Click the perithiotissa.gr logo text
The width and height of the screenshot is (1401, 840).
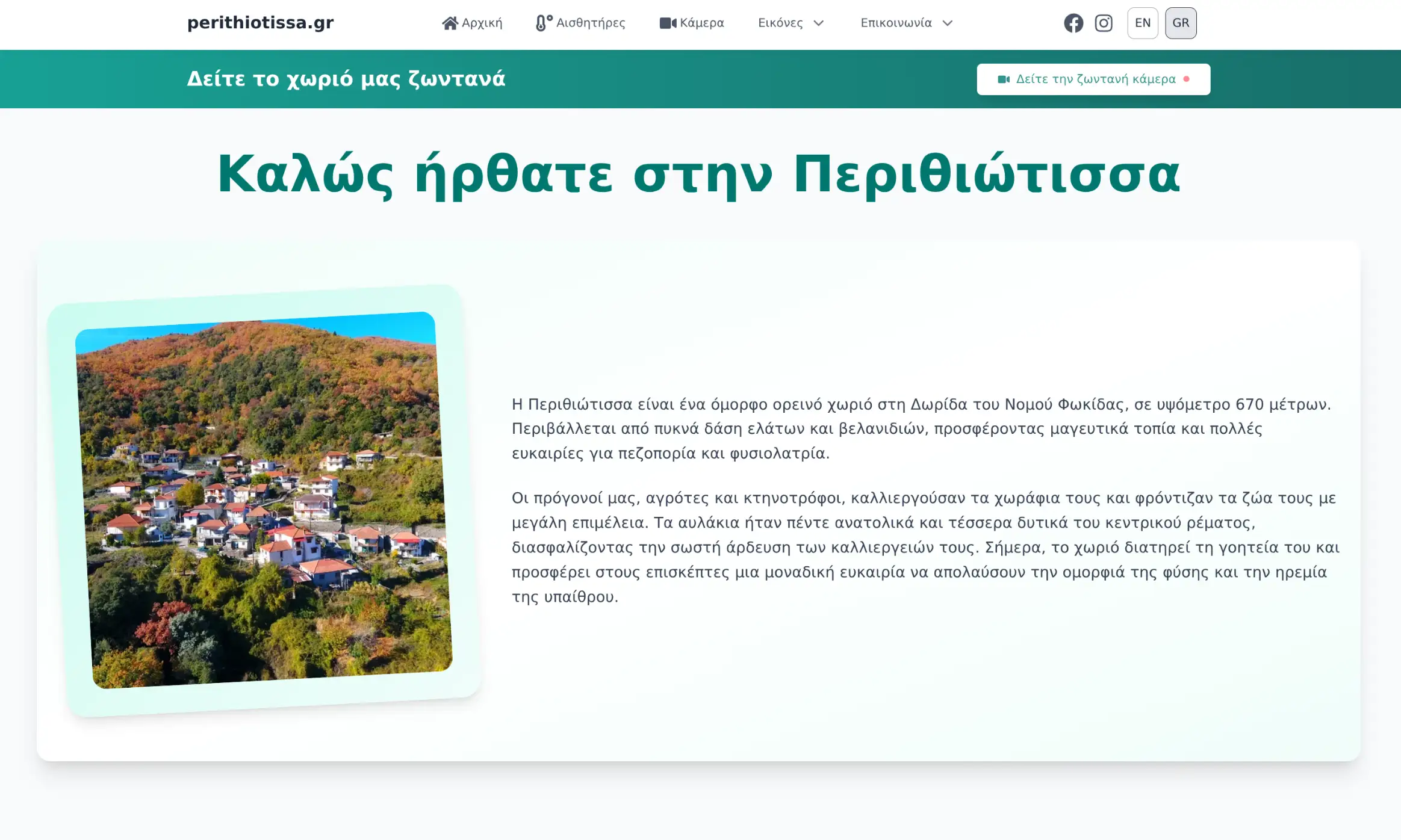[261, 23]
